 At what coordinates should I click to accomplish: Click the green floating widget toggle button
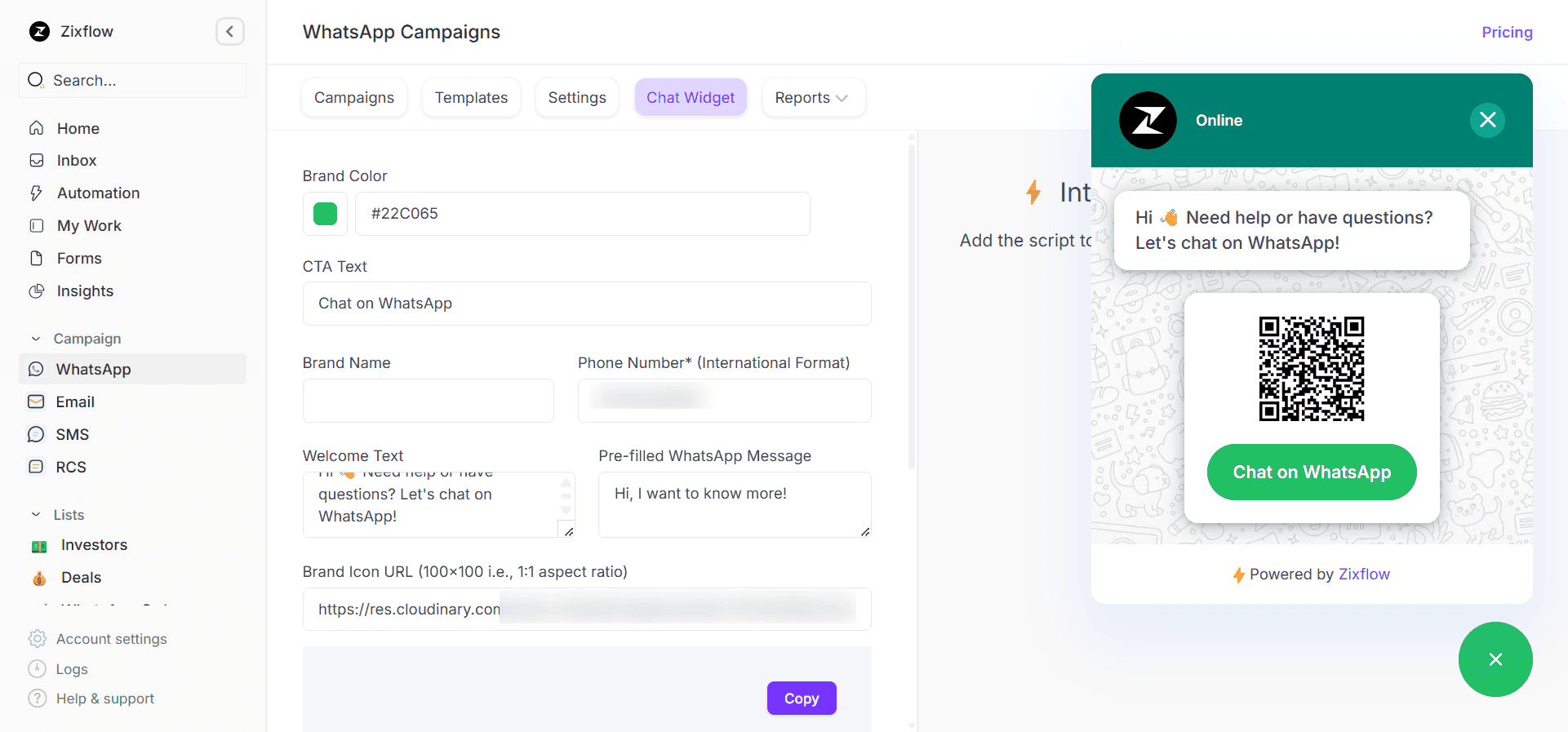point(1495,659)
